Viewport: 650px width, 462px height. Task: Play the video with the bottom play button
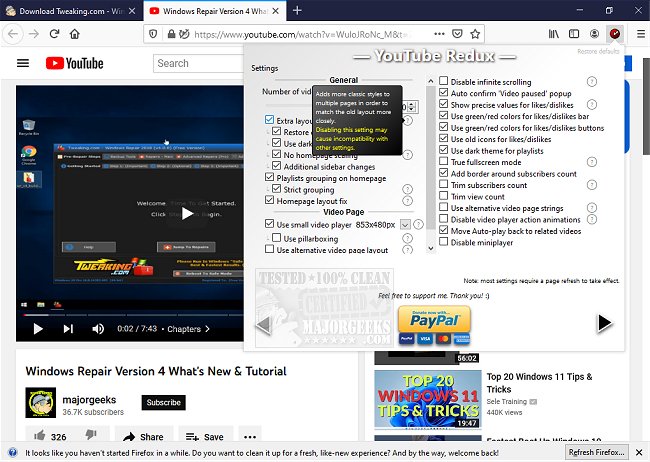tap(38, 329)
